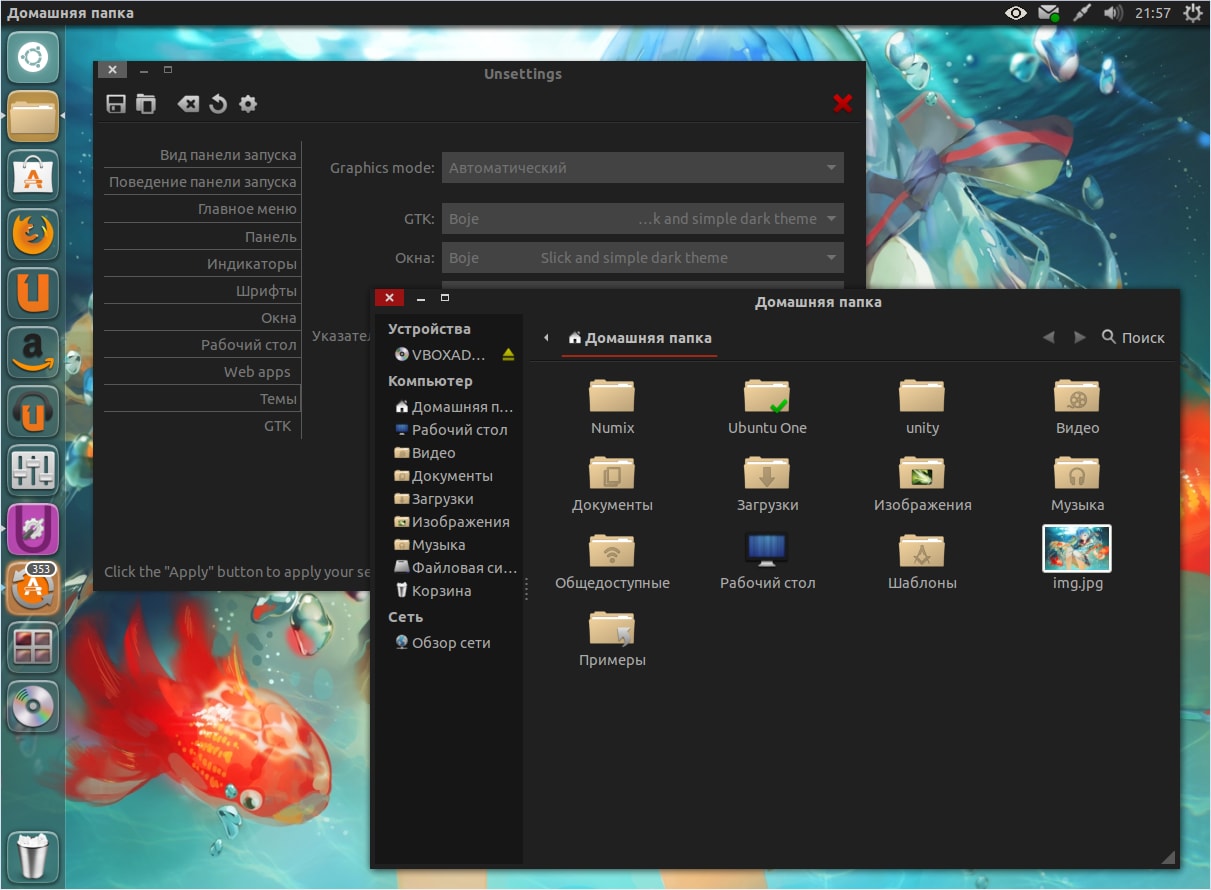1211x890 pixels.
Task: Select VBOXAD device in file manager sidebar
Action: [440, 354]
